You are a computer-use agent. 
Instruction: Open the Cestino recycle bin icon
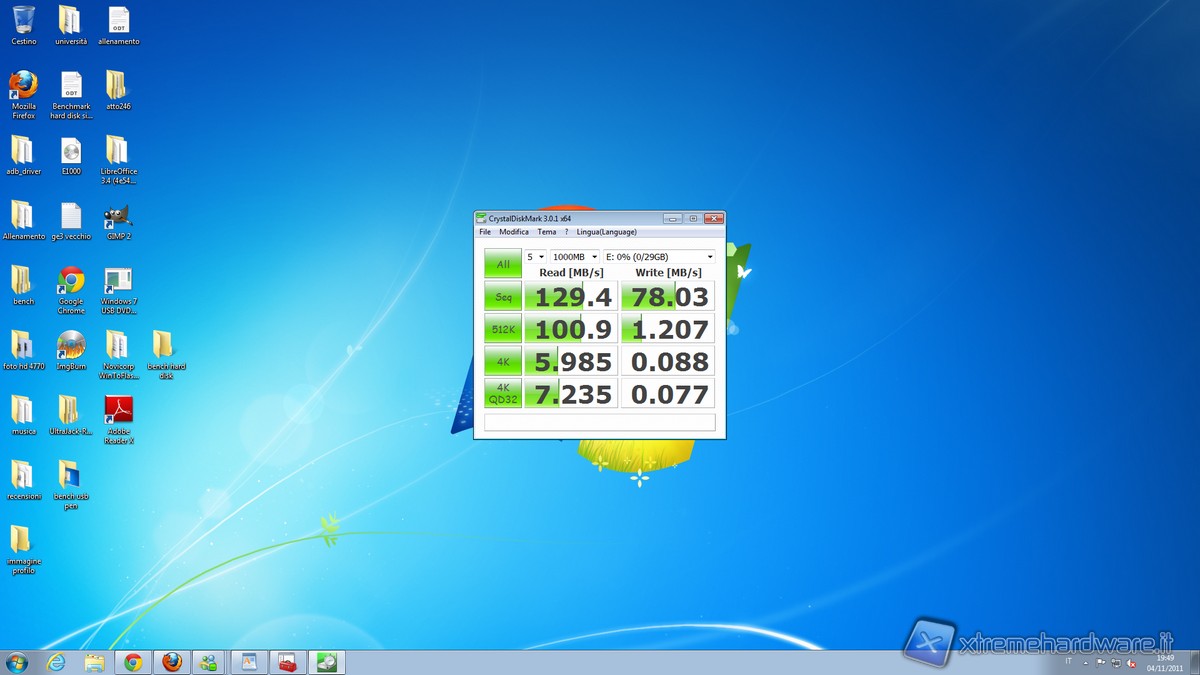pyautogui.click(x=23, y=21)
